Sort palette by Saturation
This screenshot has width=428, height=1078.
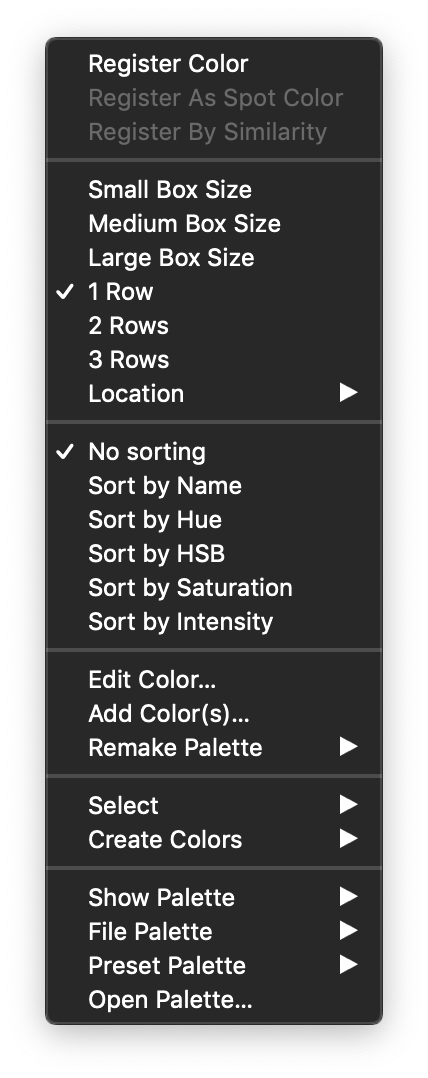point(214,588)
